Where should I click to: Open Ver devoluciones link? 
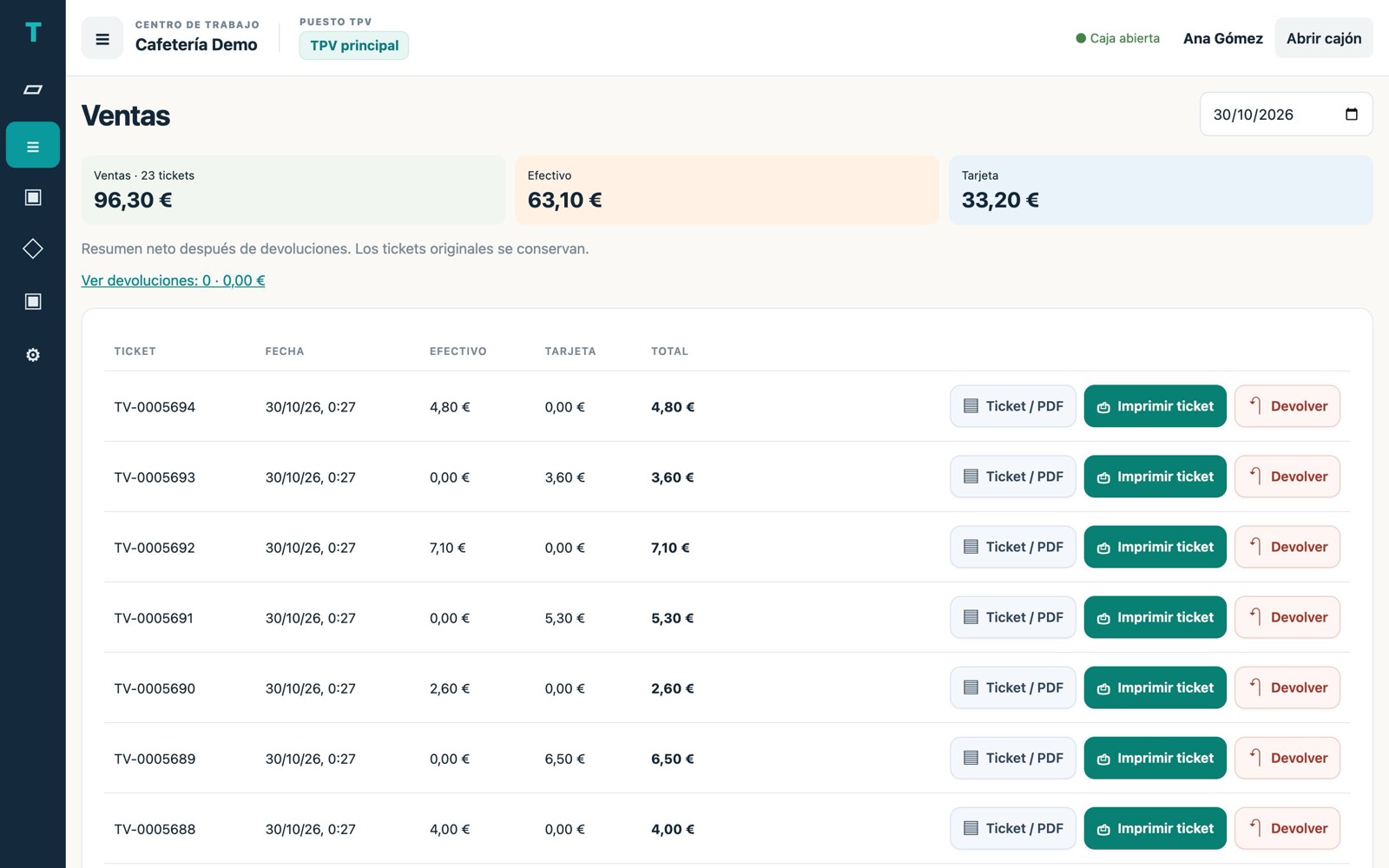coord(173,280)
